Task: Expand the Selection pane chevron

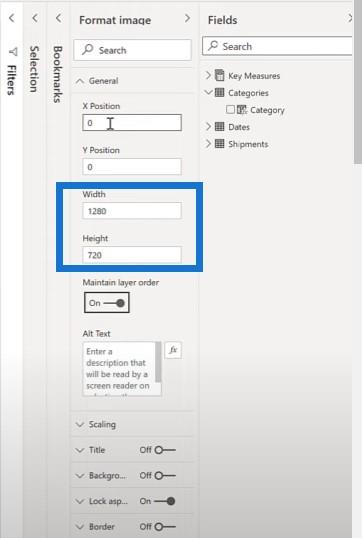Action: point(35,18)
